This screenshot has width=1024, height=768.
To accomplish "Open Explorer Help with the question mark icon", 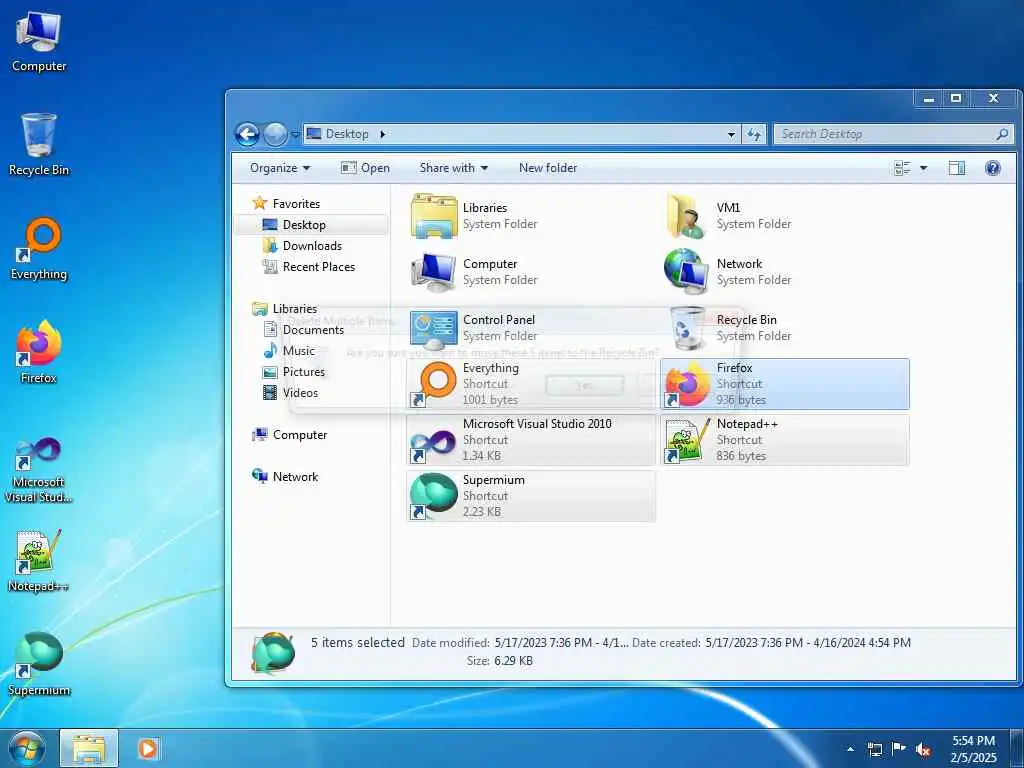I will [x=993, y=168].
